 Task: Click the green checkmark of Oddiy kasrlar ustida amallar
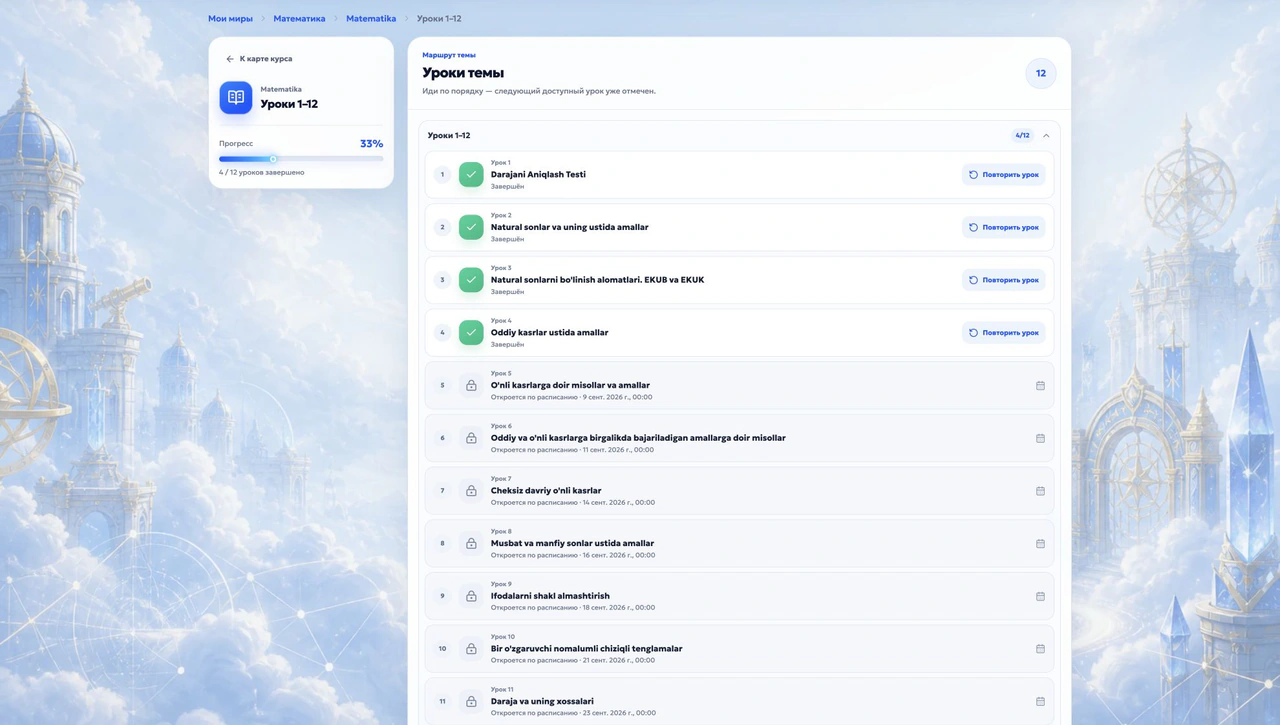[x=471, y=332]
